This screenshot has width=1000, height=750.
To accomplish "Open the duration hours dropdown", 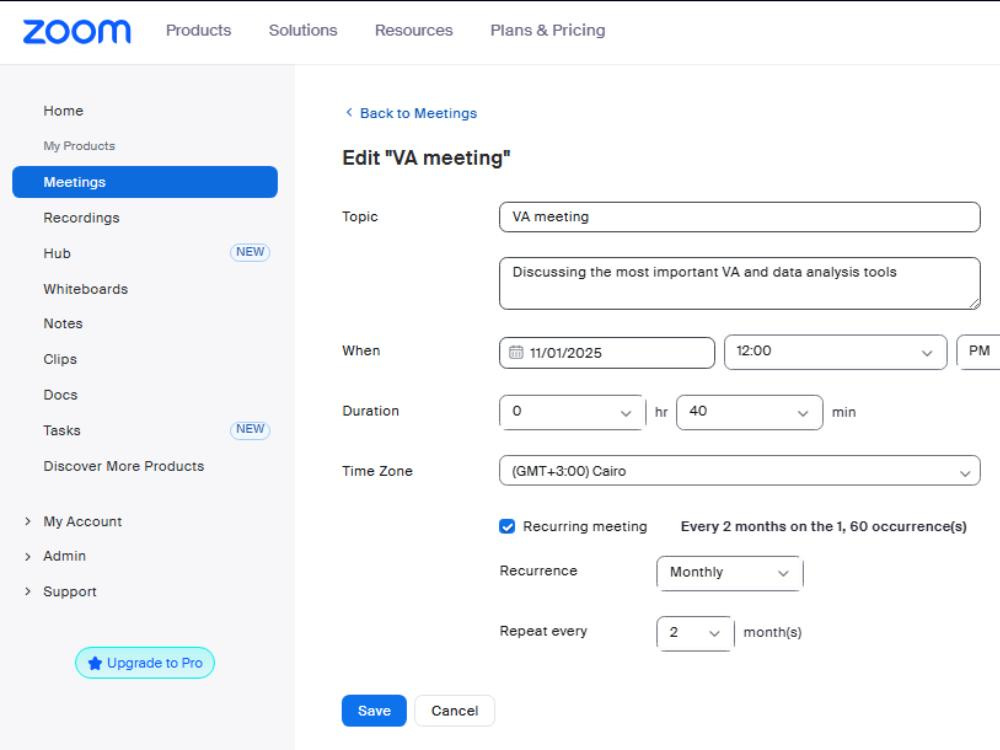I will pyautogui.click(x=571, y=412).
